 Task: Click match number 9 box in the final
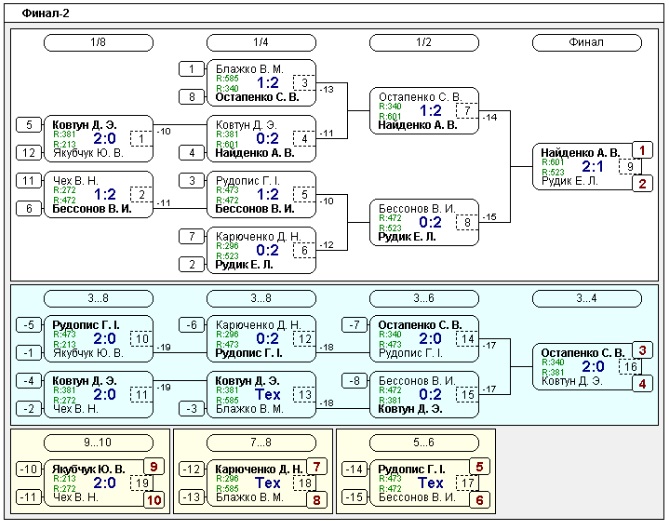coord(630,166)
